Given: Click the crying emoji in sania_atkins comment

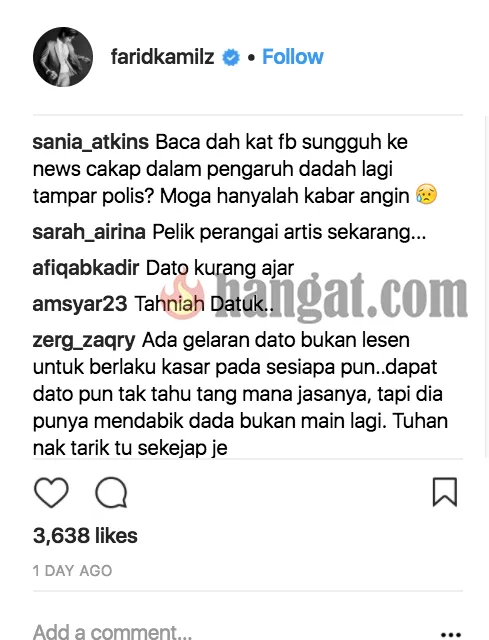Looking at the screenshot, I should (427, 195).
